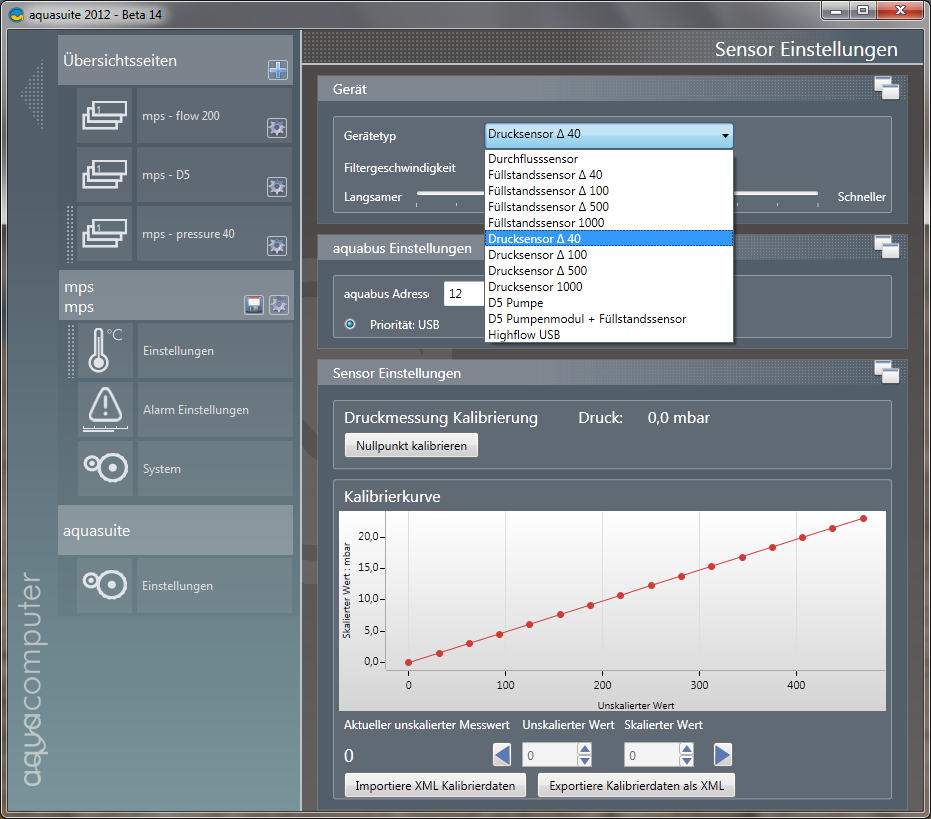Viewport: 931px width, 819px height.
Task: Click Importiere XML Kalibrierdaten button
Action: tap(435, 785)
